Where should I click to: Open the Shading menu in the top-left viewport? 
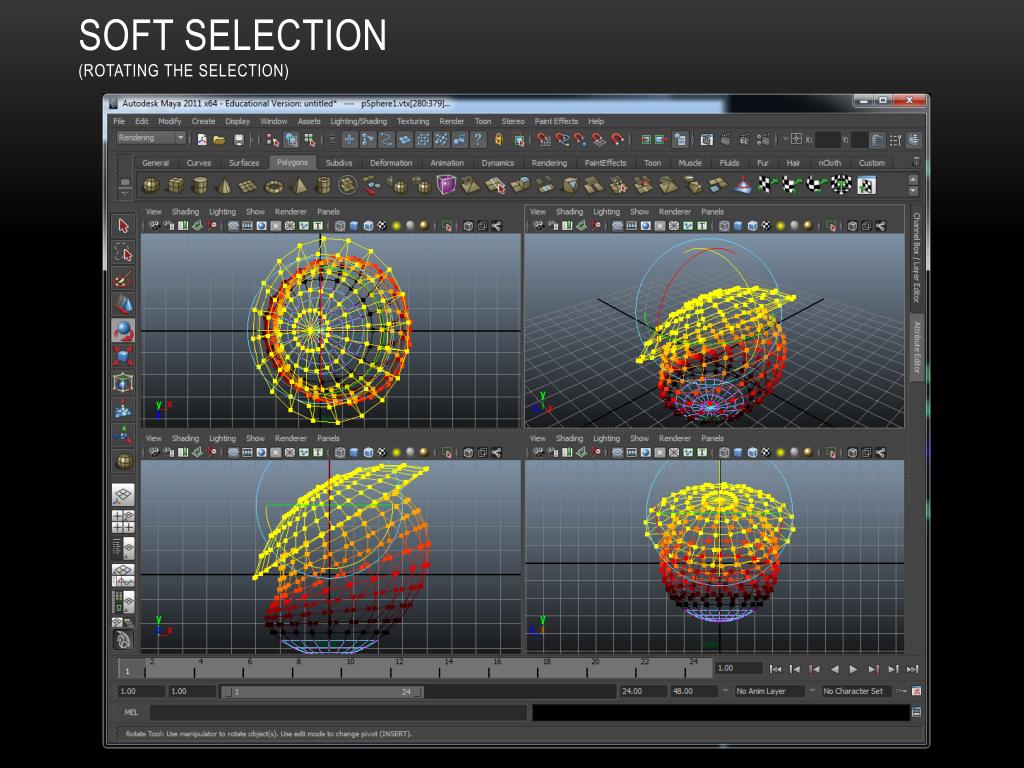185,212
